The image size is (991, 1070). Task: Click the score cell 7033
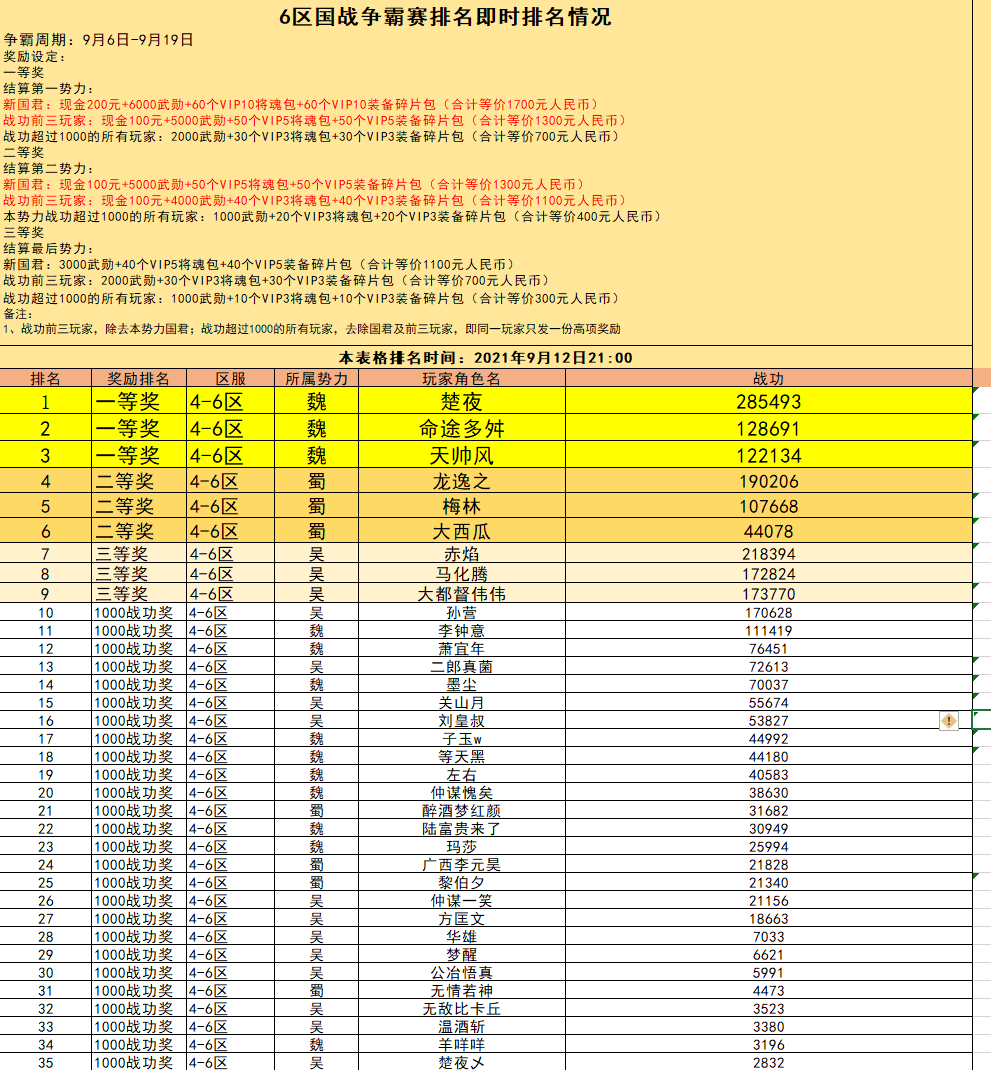(x=769, y=936)
